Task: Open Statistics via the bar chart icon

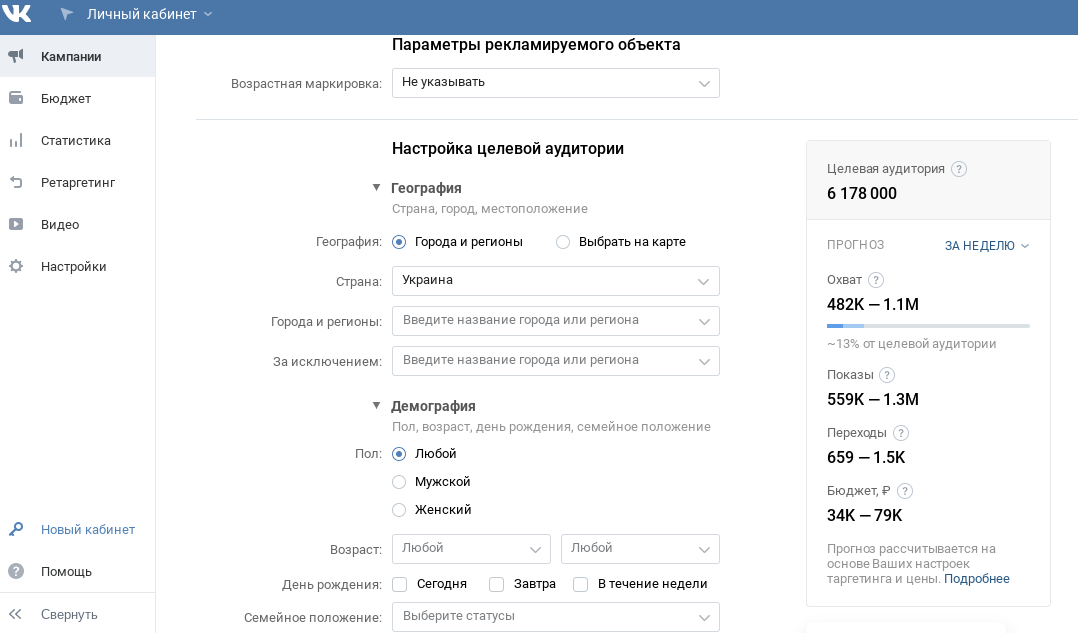Action: click(16, 141)
